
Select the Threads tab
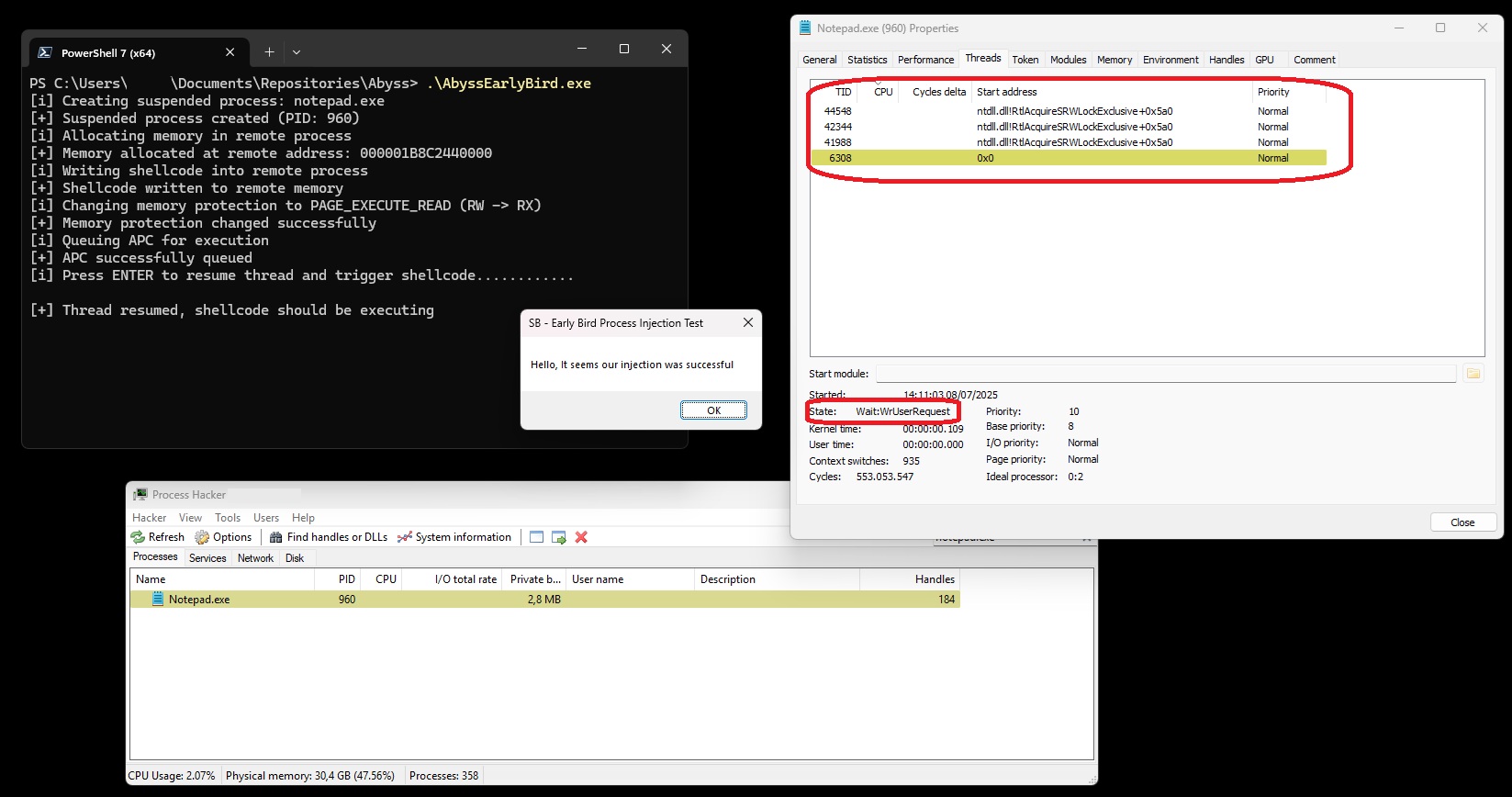click(983, 59)
